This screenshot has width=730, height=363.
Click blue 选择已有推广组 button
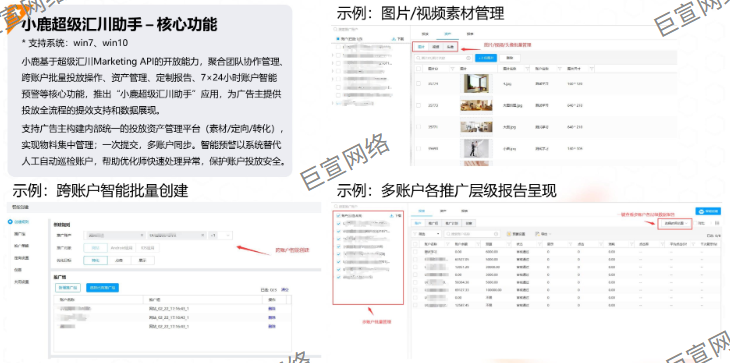(x=102, y=288)
